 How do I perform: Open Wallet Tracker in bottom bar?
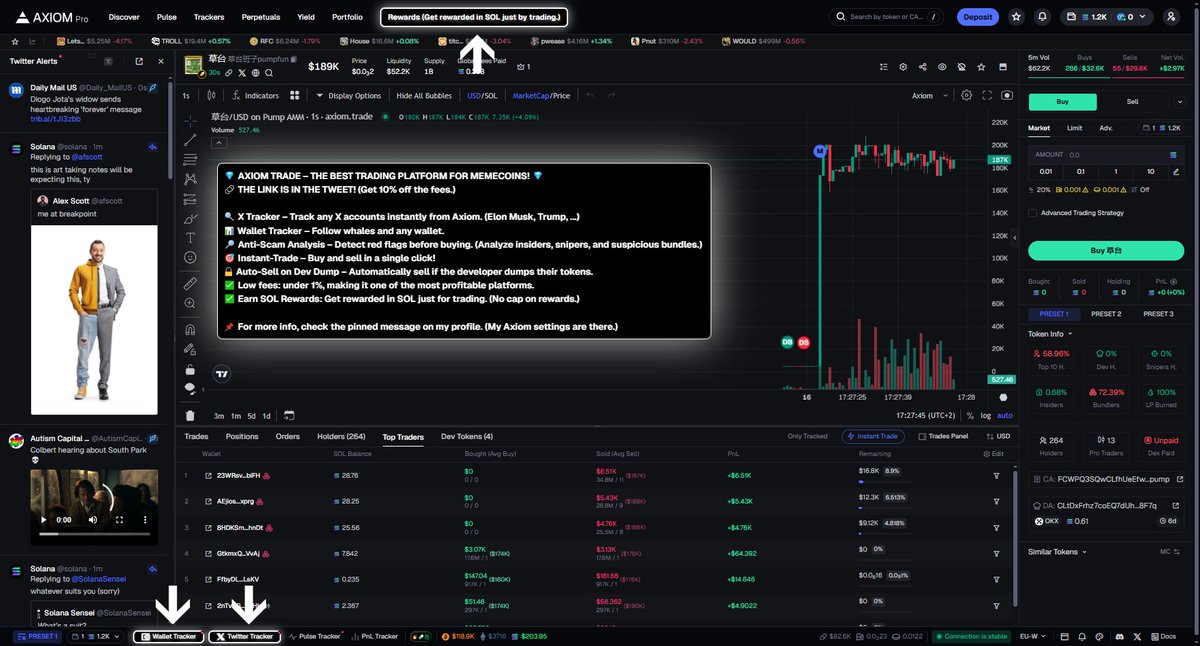[x=169, y=636]
